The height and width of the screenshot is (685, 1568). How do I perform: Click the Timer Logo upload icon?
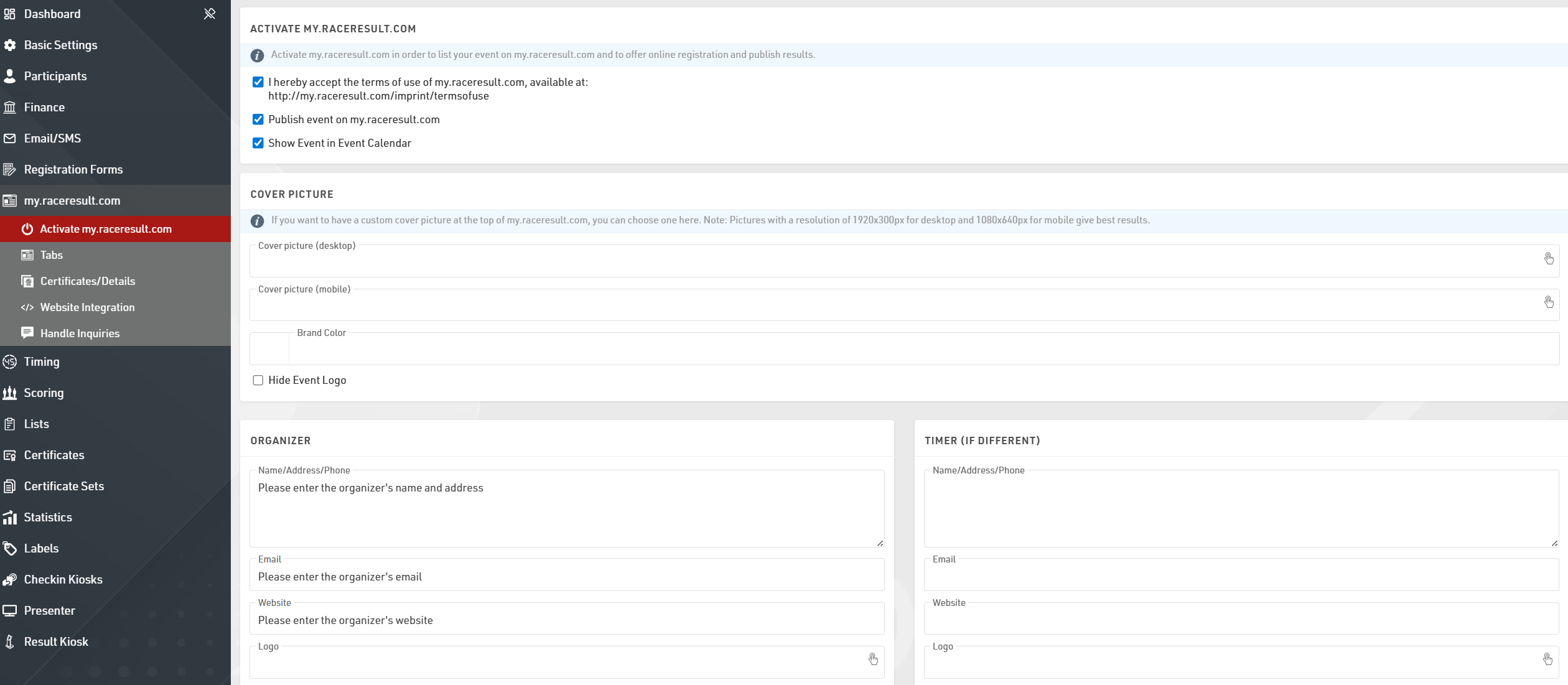1547,659
